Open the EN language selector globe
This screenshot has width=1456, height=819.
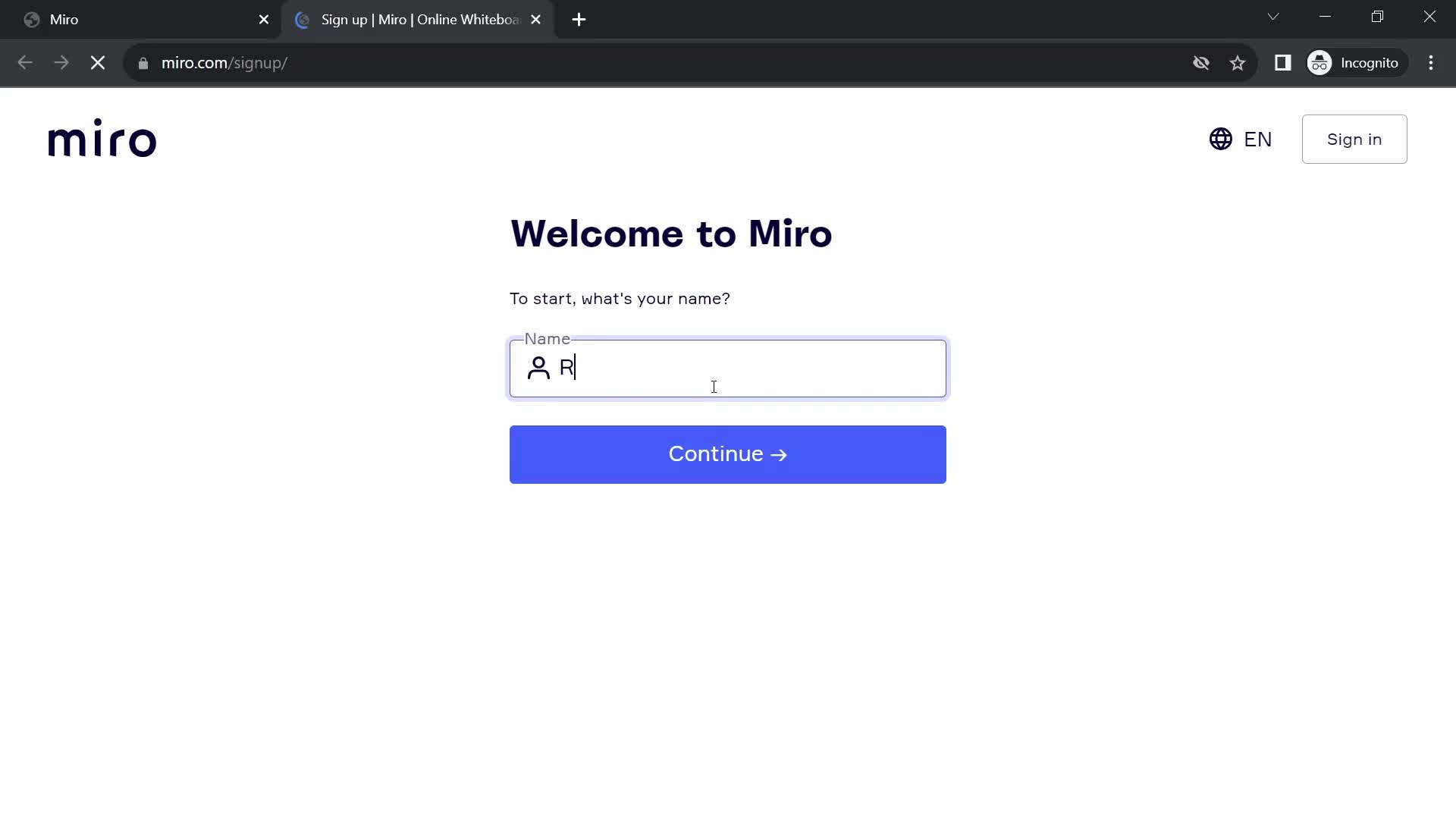(1240, 140)
